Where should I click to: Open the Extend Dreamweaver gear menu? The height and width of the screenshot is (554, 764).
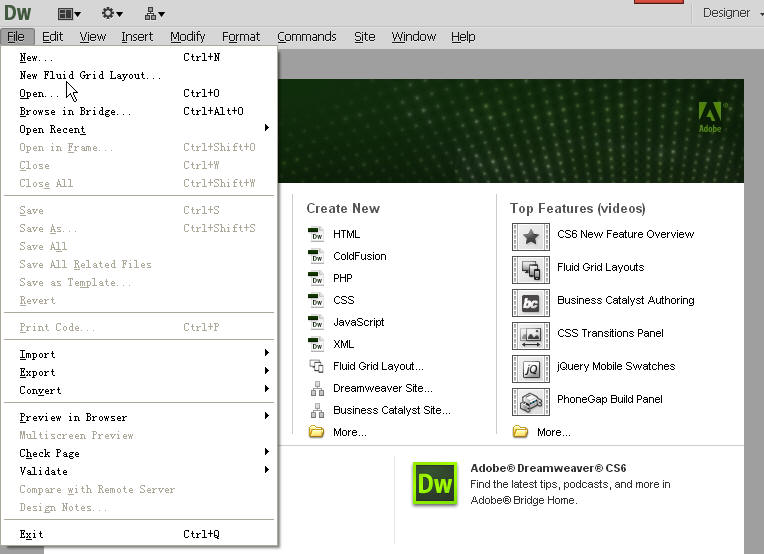click(x=112, y=14)
